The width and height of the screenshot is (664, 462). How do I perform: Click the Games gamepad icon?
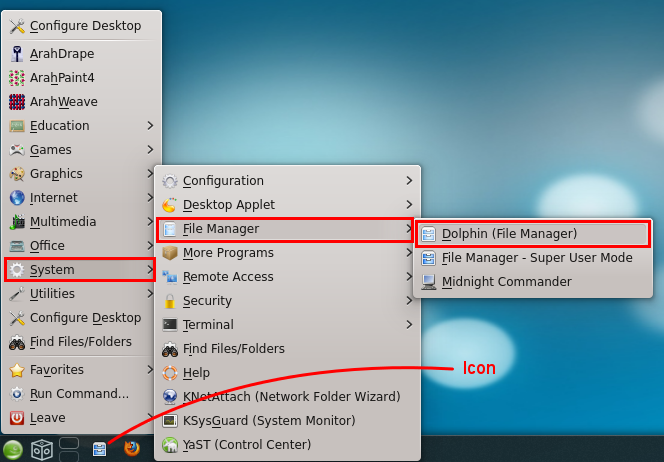coord(17,150)
